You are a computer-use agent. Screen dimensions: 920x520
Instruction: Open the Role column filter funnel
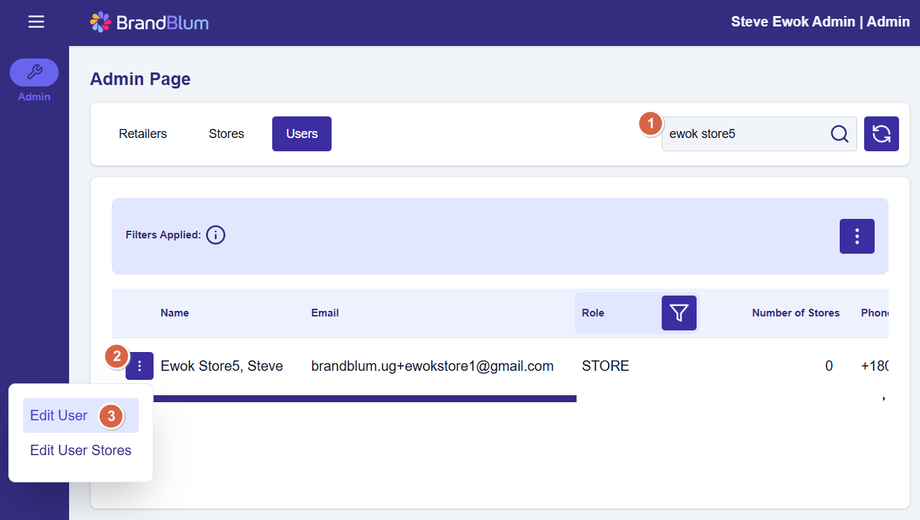point(679,313)
